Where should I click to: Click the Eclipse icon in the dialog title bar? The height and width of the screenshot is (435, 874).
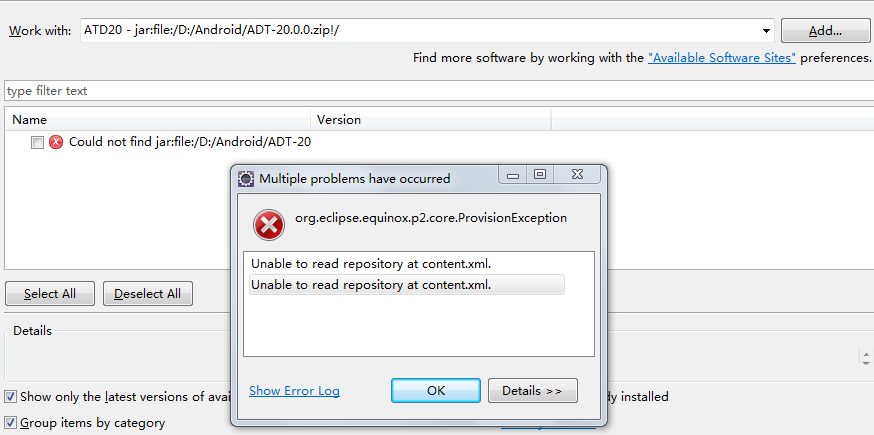click(x=245, y=179)
